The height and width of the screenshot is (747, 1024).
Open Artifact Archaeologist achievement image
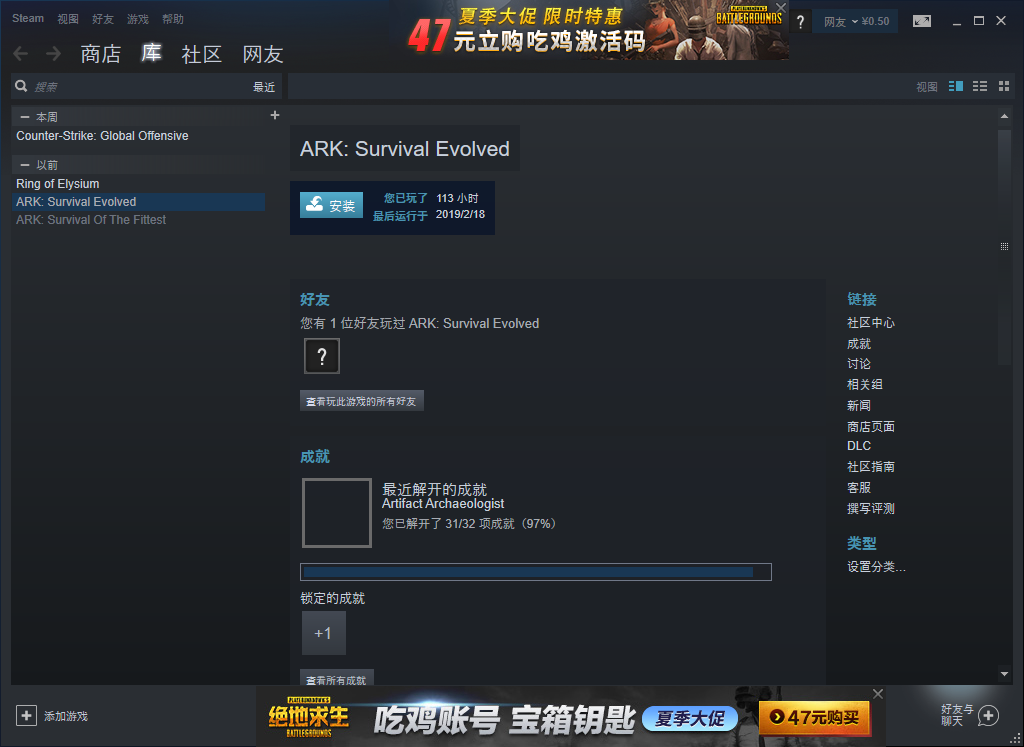pyautogui.click(x=336, y=513)
